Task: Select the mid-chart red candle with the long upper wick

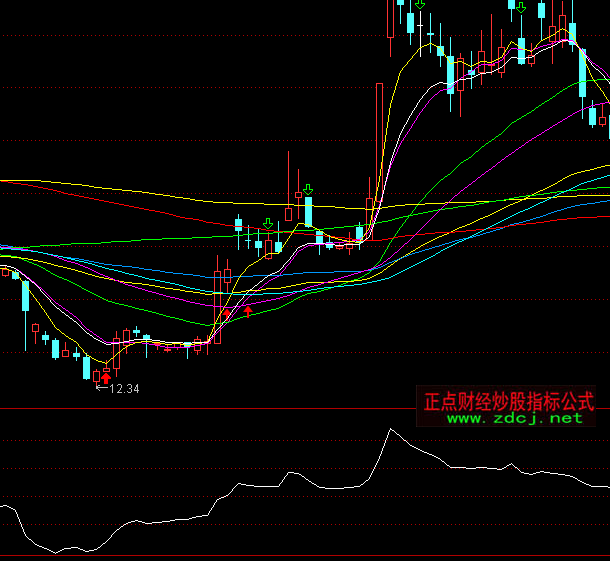Action: 288,212
